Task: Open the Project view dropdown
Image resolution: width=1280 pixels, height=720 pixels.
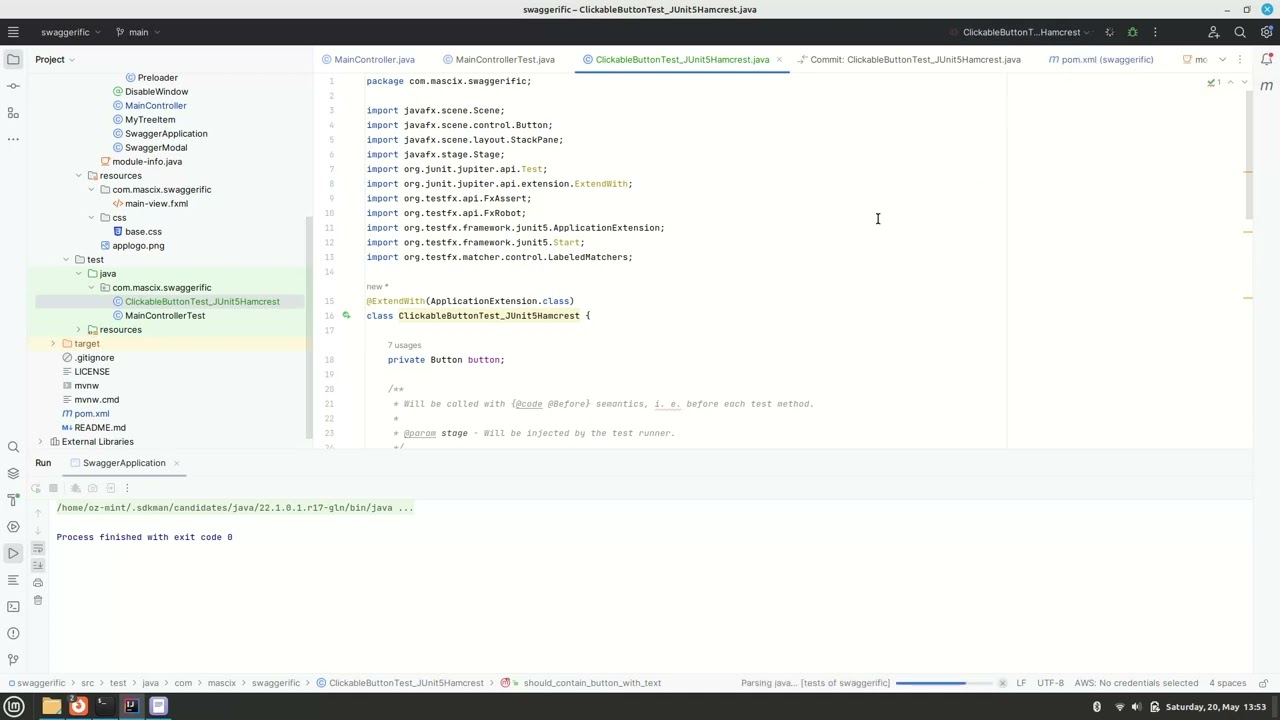Action: coord(55,59)
